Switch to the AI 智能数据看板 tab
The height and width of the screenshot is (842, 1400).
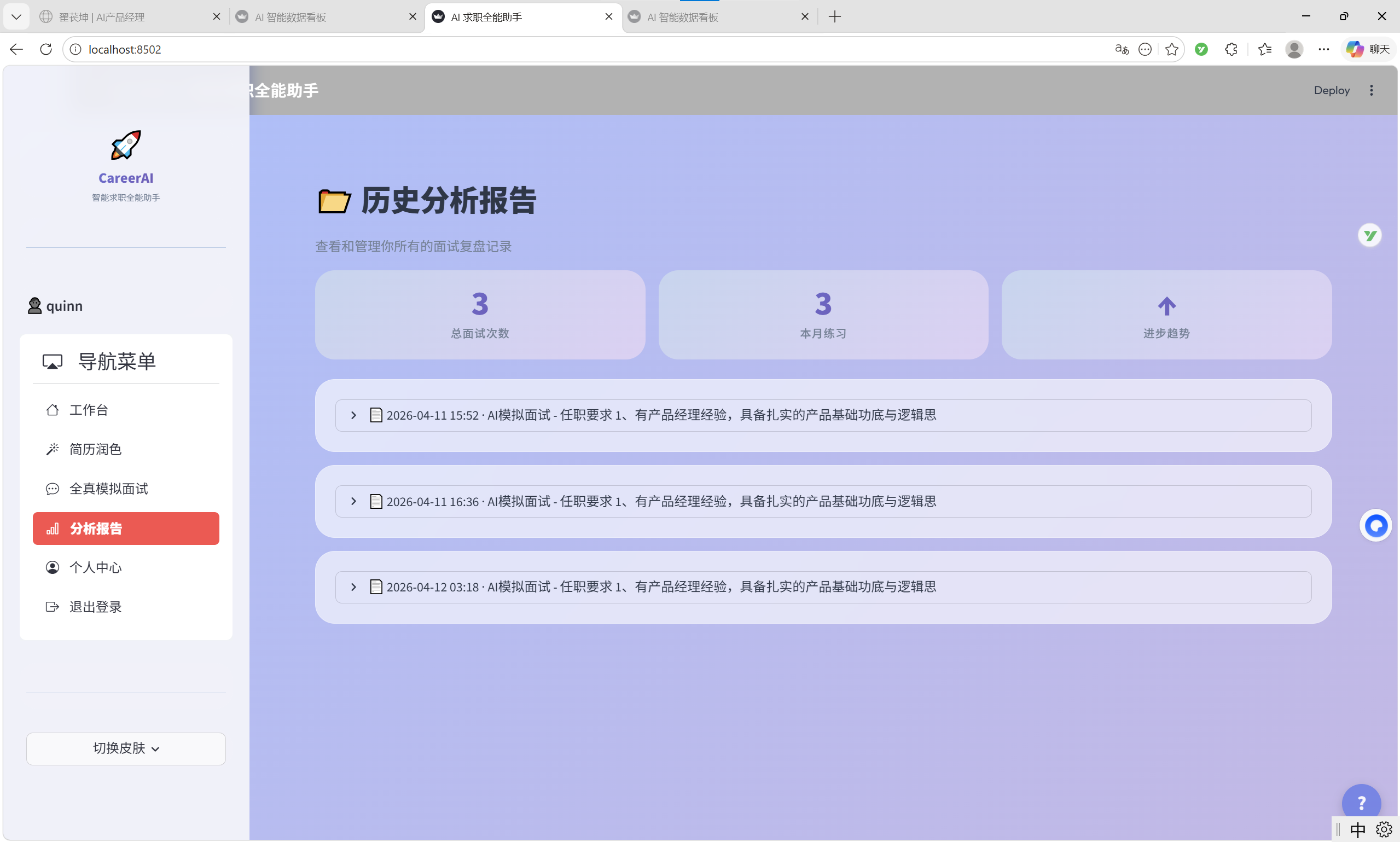[291, 17]
